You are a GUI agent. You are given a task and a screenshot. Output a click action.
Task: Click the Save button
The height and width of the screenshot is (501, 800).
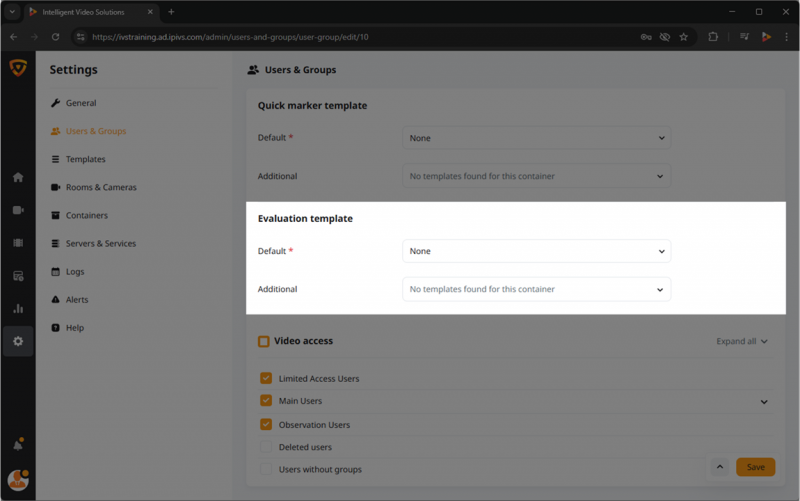[x=755, y=467]
